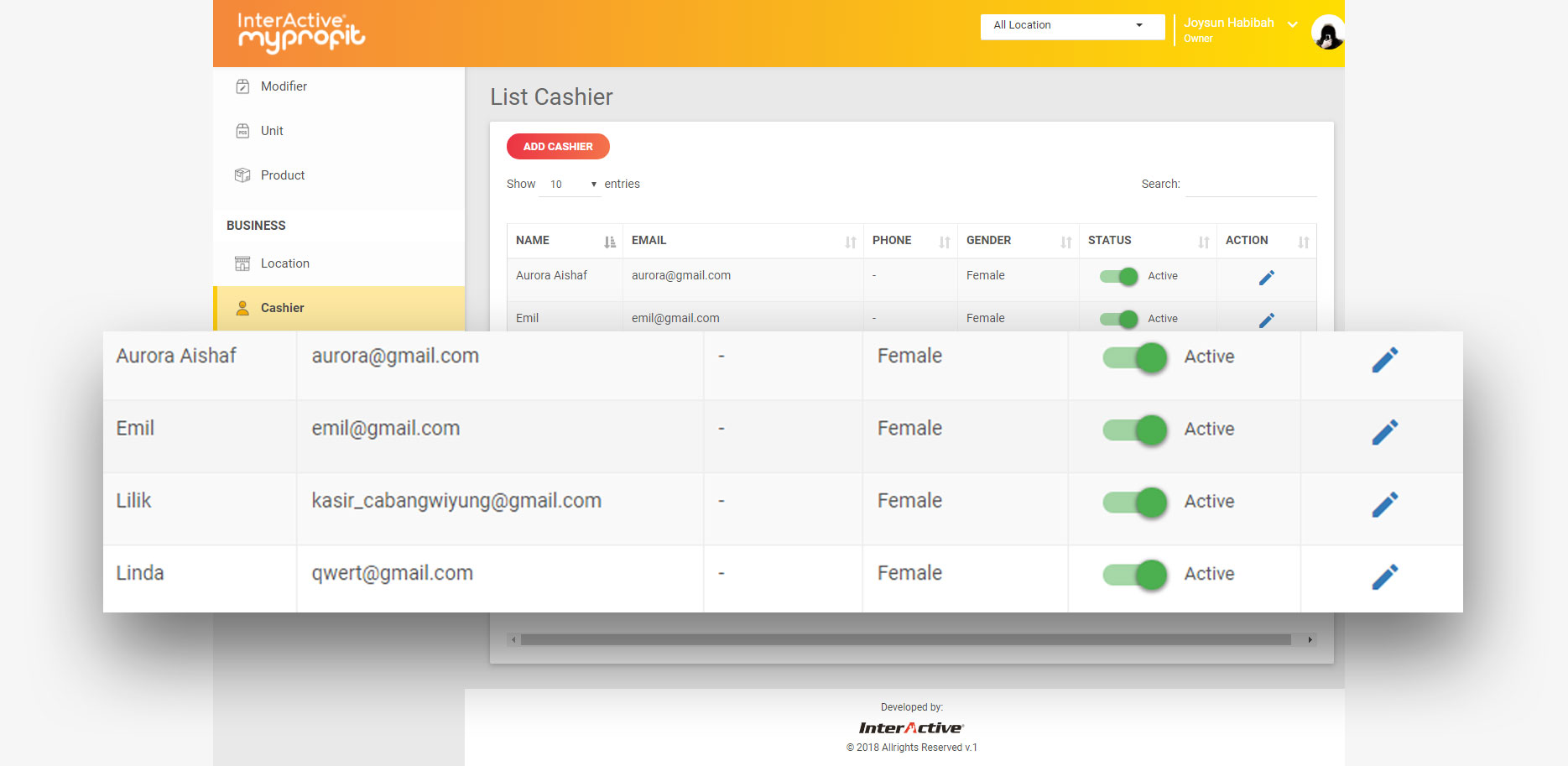The height and width of the screenshot is (766, 1568).
Task: Sort table by Email column icon
Action: (x=850, y=242)
